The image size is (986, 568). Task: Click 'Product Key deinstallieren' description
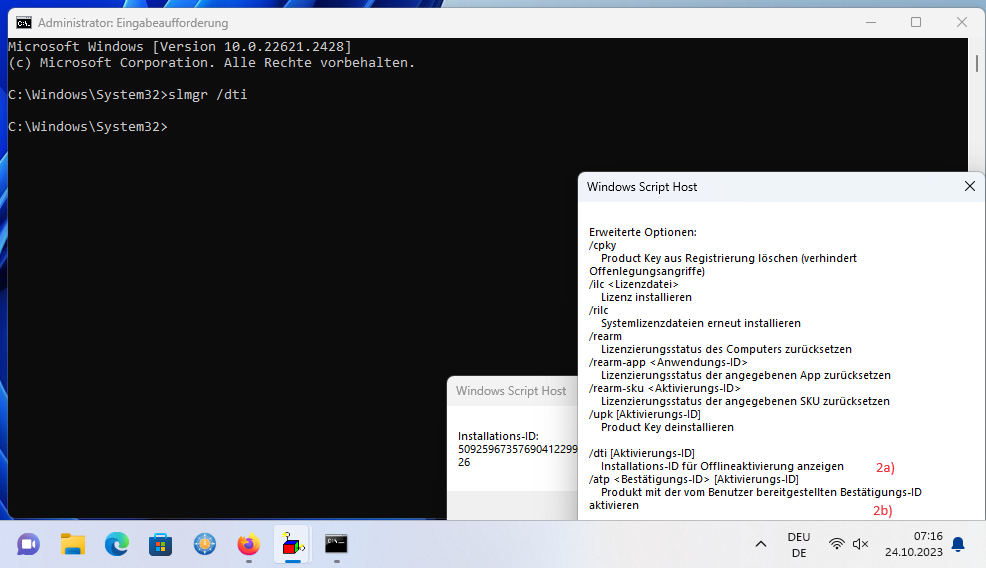coord(667,427)
